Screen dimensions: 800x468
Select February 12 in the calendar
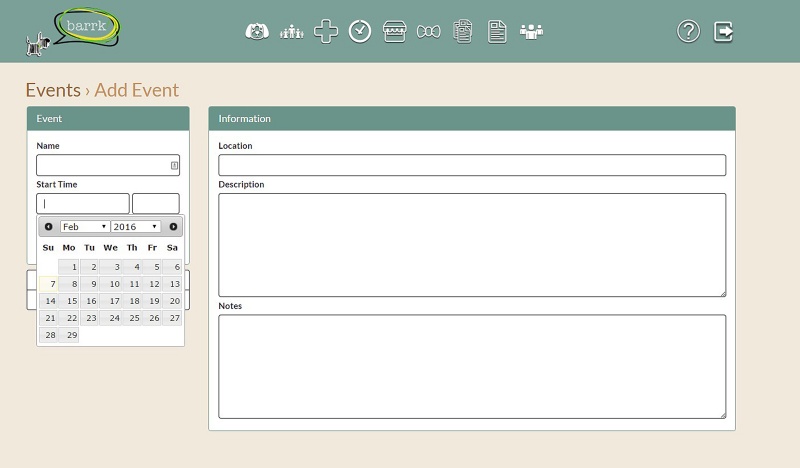[x=152, y=284]
